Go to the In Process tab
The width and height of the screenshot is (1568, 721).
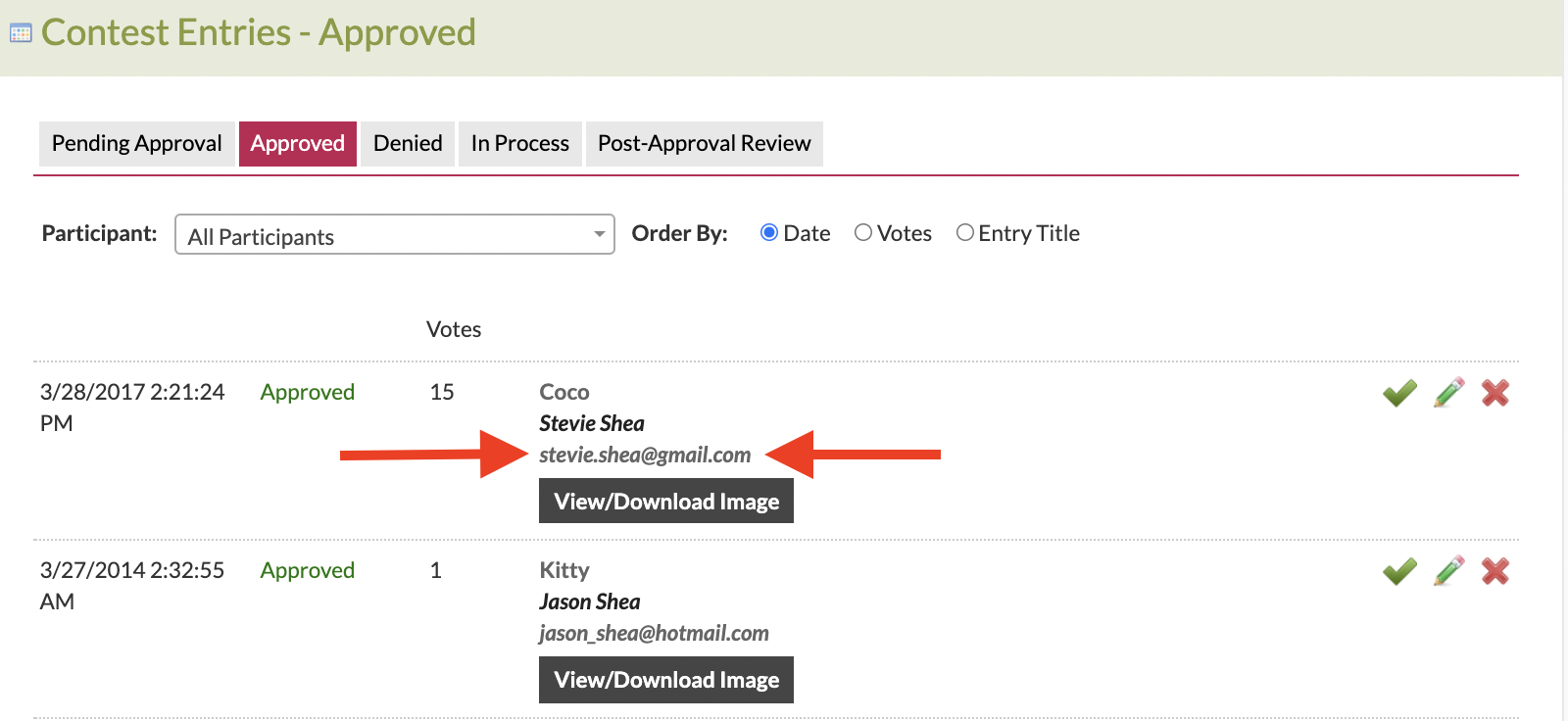tap(519, 144)
